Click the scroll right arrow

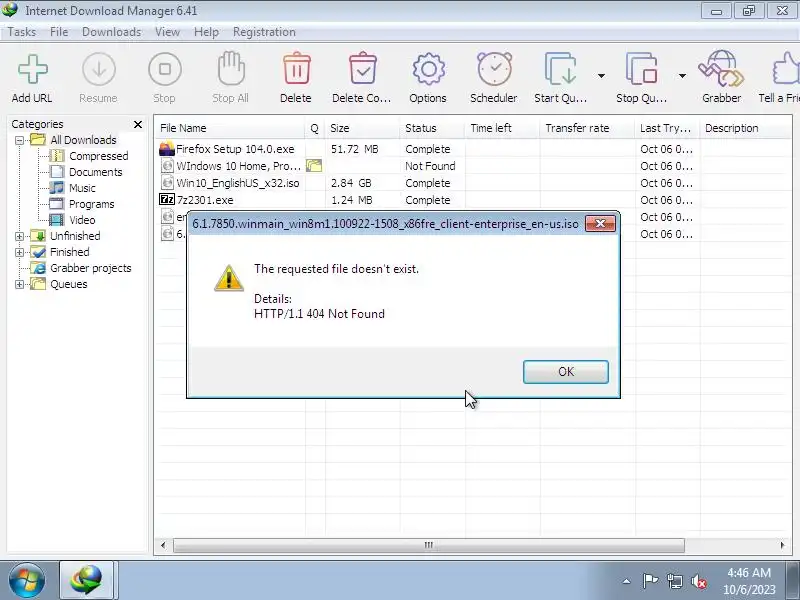(782, 545)
